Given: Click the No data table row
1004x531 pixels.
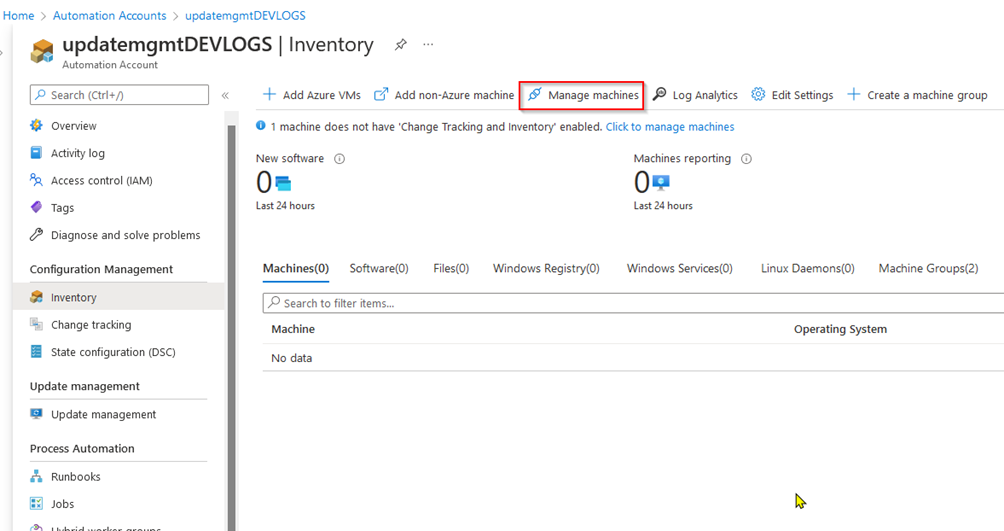Looking at the screenshot, I should pyautogui.click(x=633, y=357).
